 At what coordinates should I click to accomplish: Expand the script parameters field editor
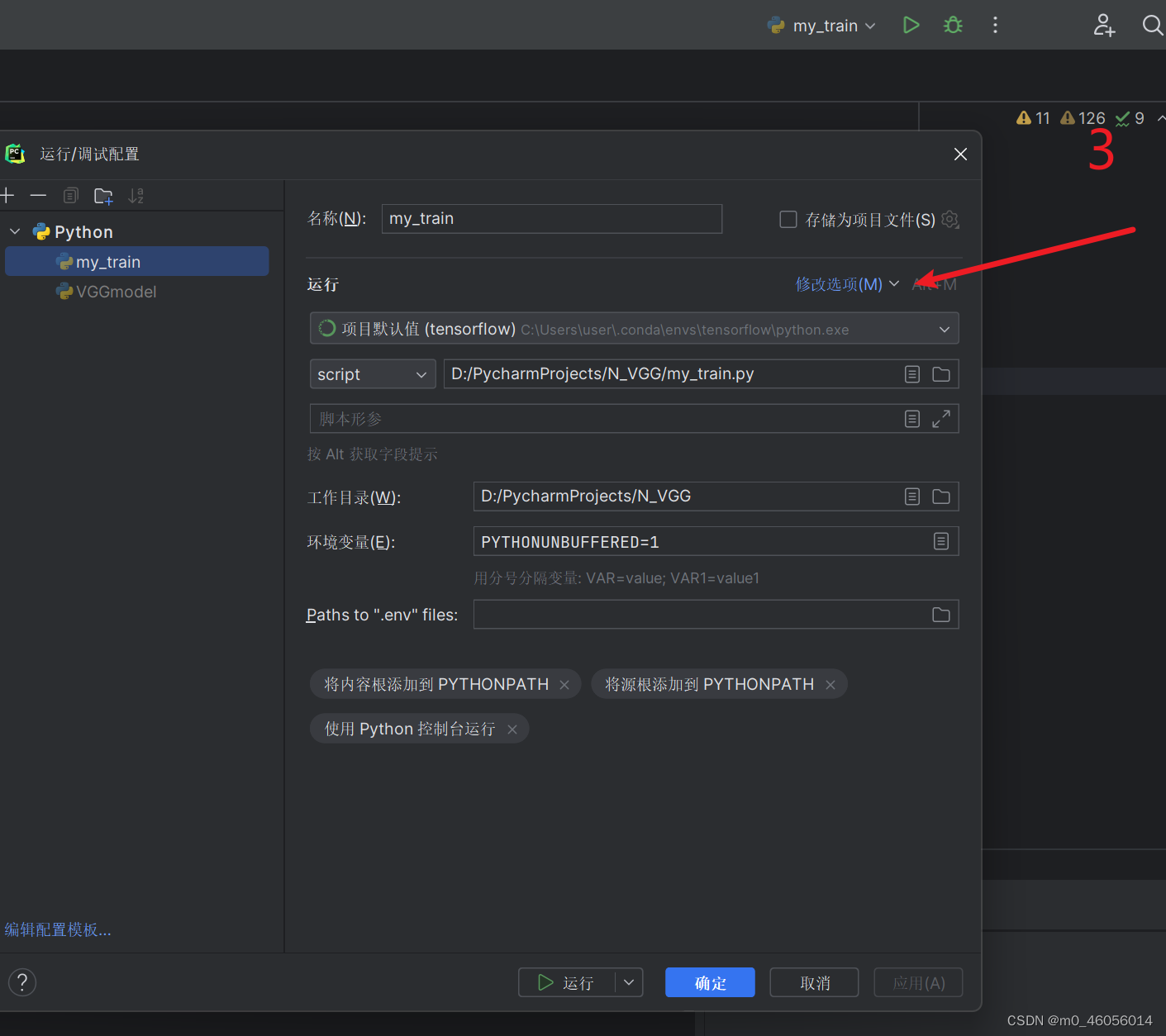[940, 418]
